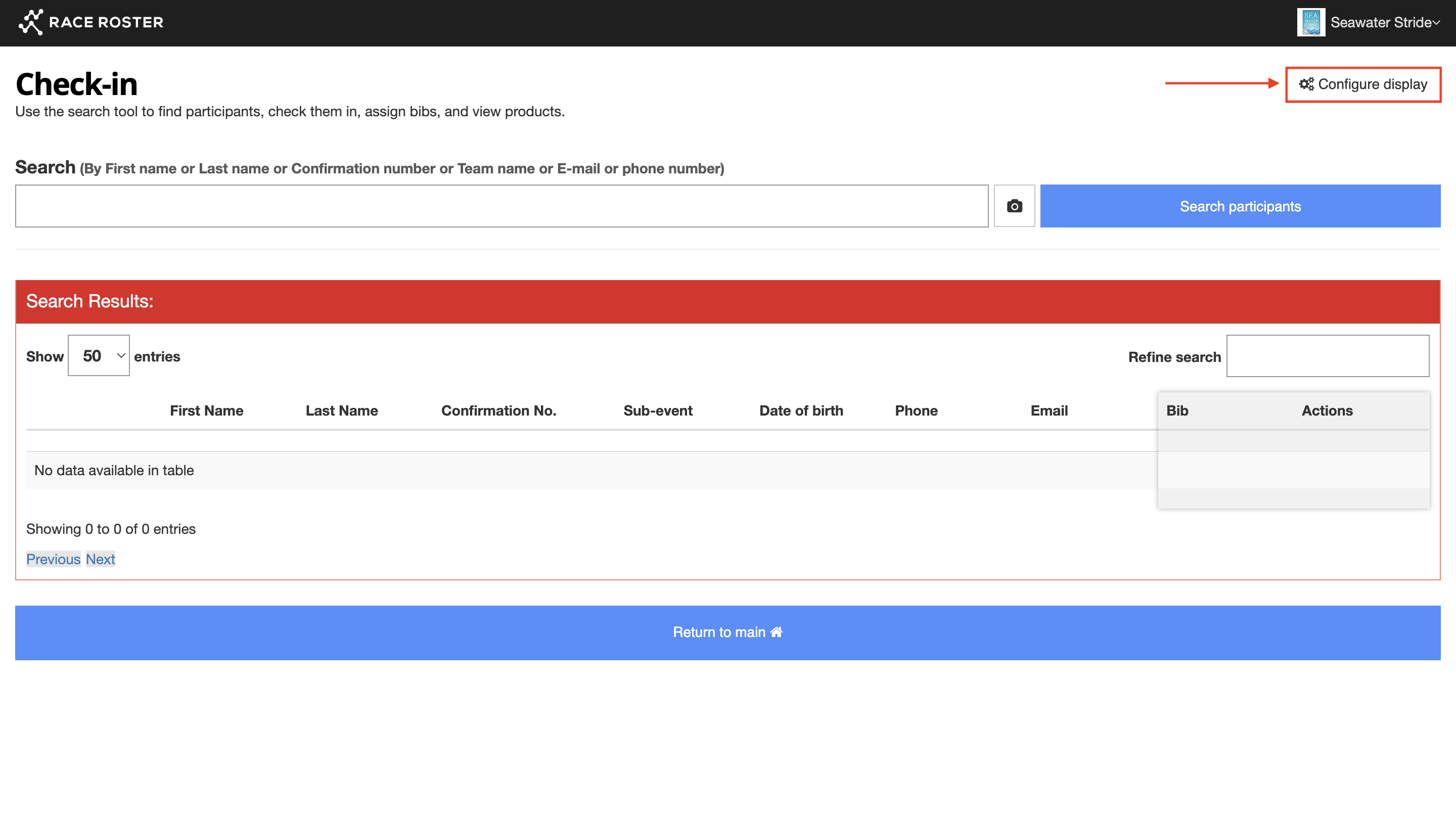Sort by Confirmation No. column header
The width and height of the screenshot is (1456, 820).
[x=498, y=411]
